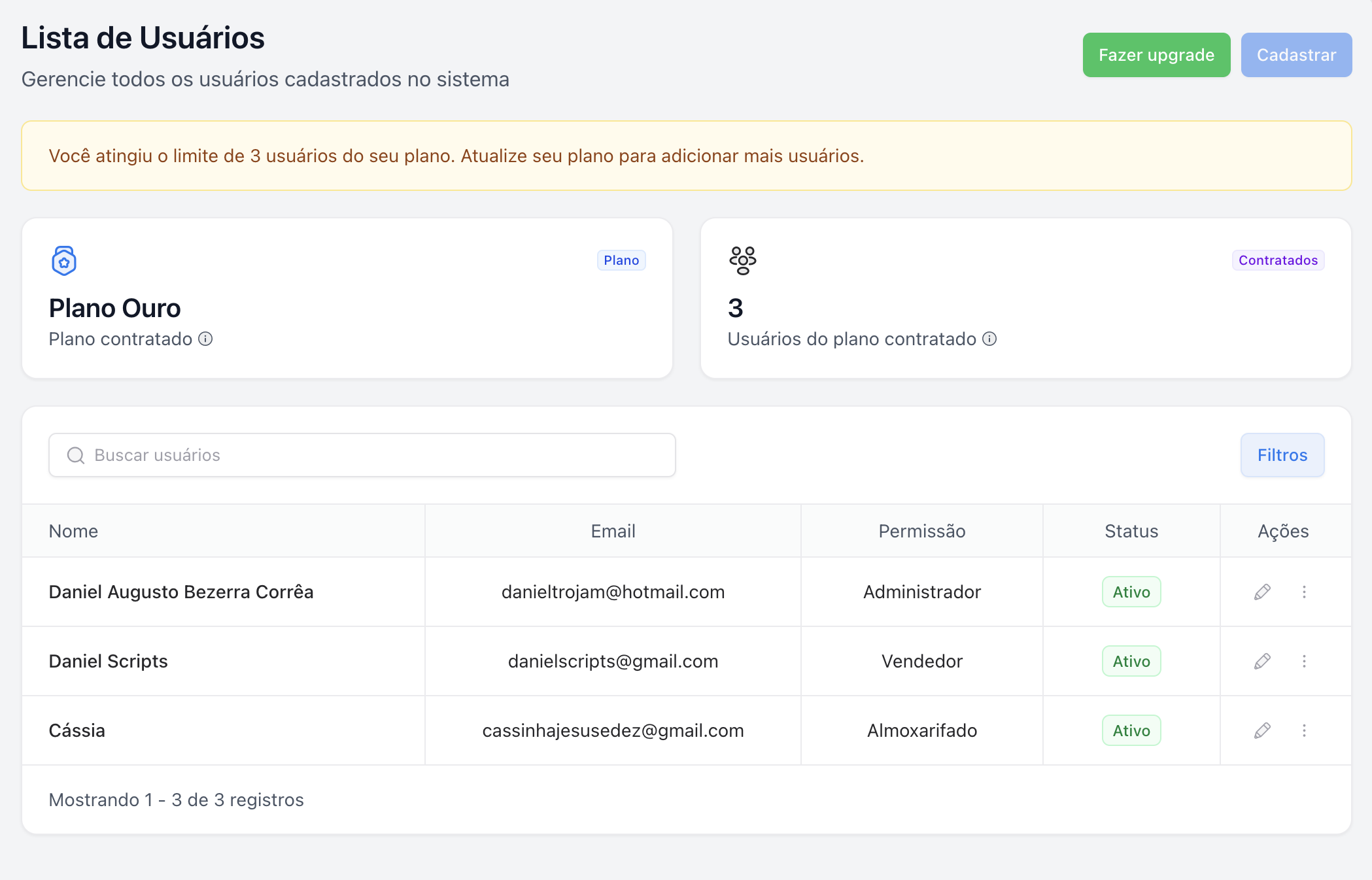Image resolution: width=1372 pixels, height=880 pixels.
Task: Expand three-dot options for Cássia
Action: (x=1304, y=730)
